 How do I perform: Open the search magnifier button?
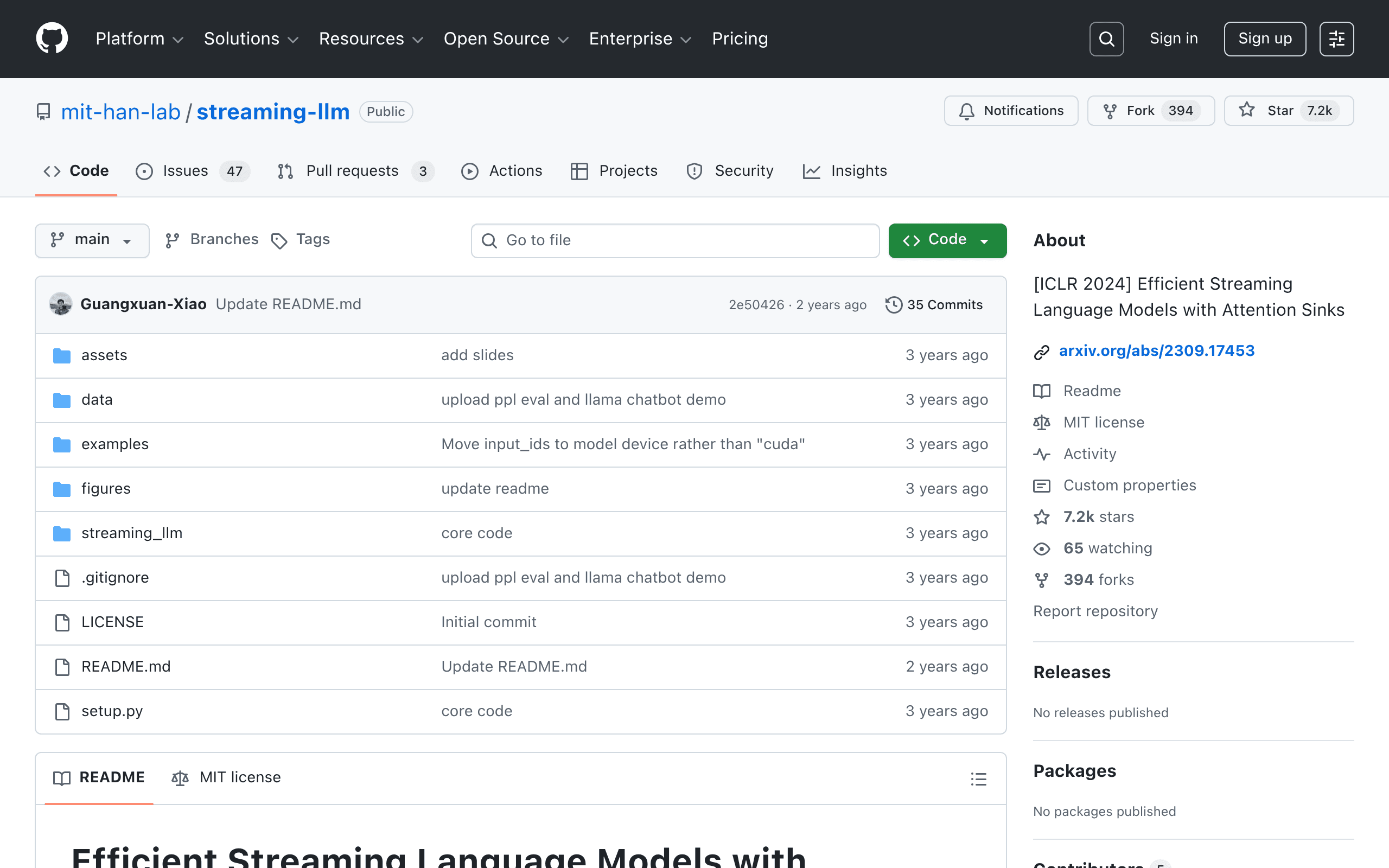point(1106,39)
